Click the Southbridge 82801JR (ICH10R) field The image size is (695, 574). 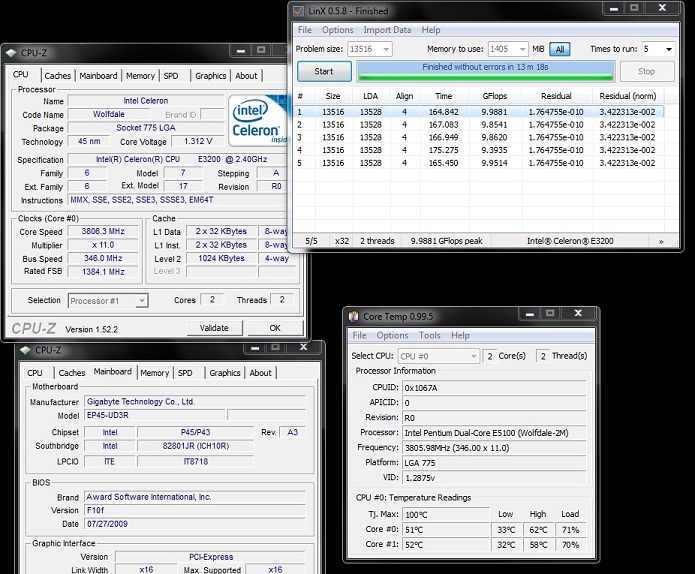pos(196,446)
